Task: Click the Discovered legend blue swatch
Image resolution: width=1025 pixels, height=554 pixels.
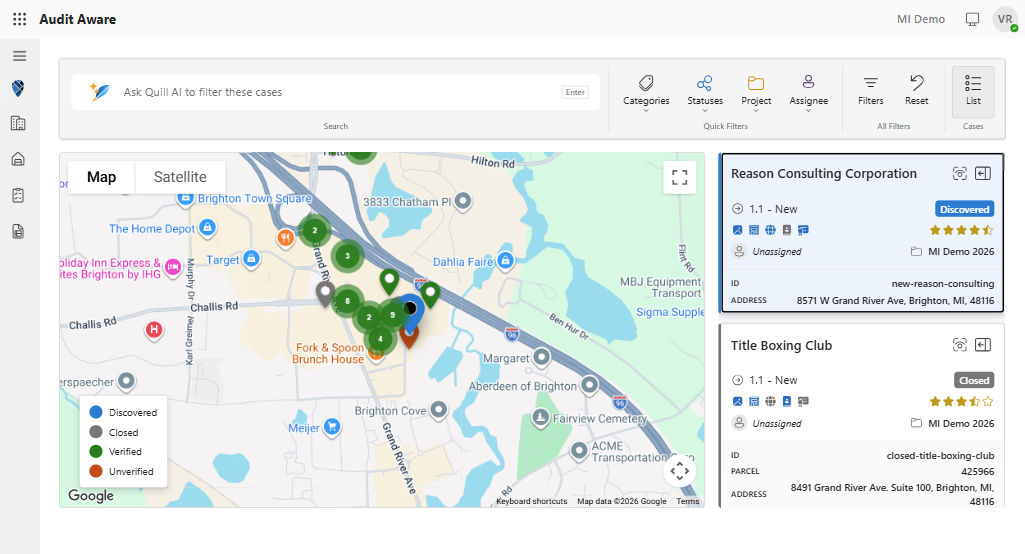Action: (x=96, y=412)
